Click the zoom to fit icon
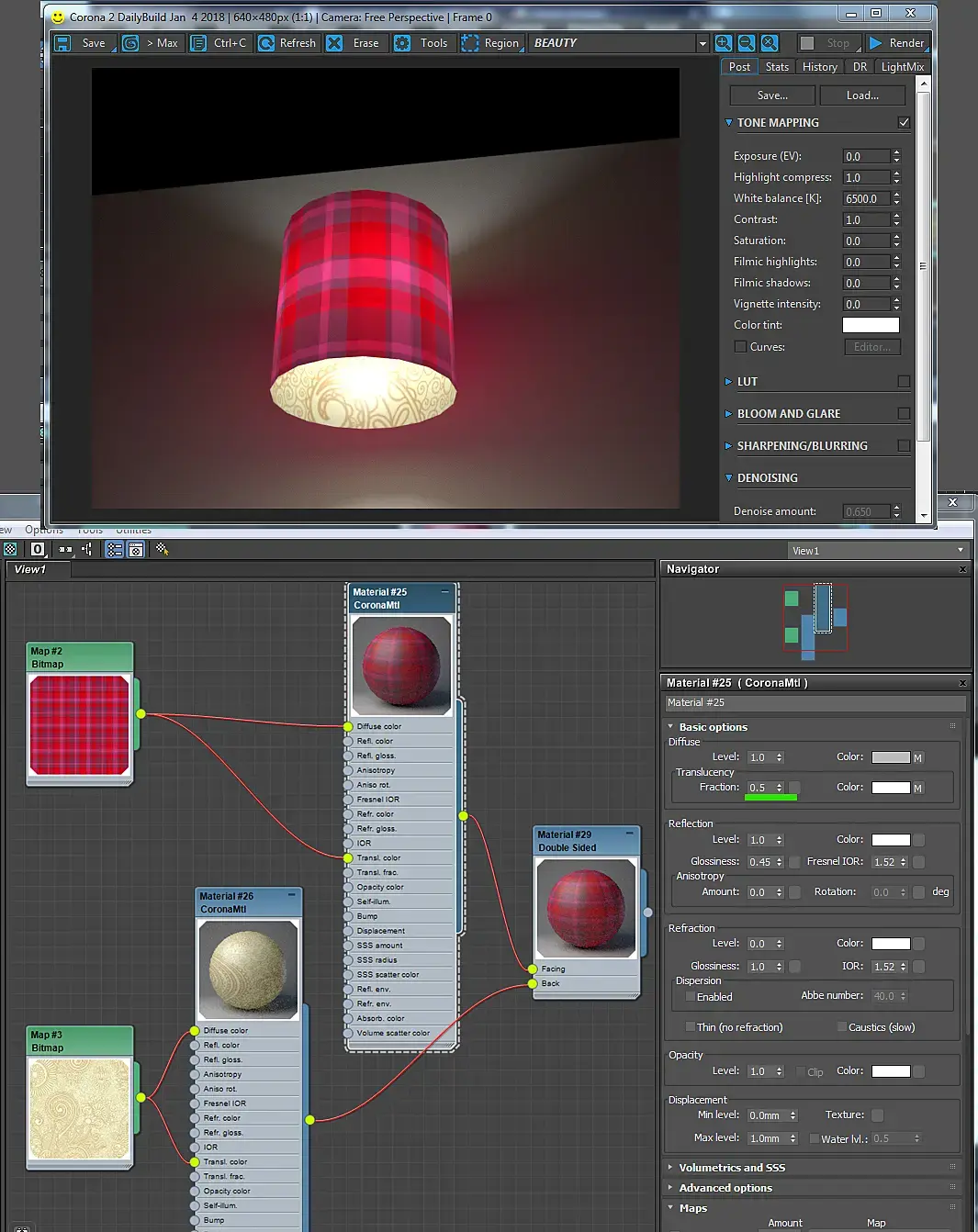This screenshot has width=978, height=1232. click(x=770, y=43)
